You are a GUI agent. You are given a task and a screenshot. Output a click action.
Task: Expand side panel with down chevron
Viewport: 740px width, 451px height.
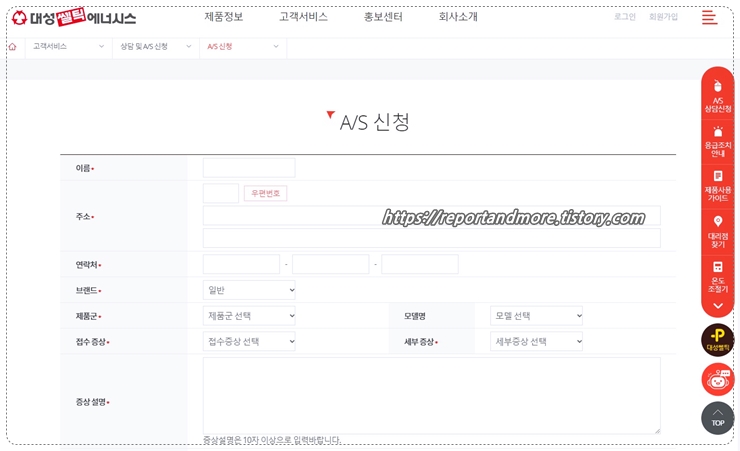(x=718, y=306)
